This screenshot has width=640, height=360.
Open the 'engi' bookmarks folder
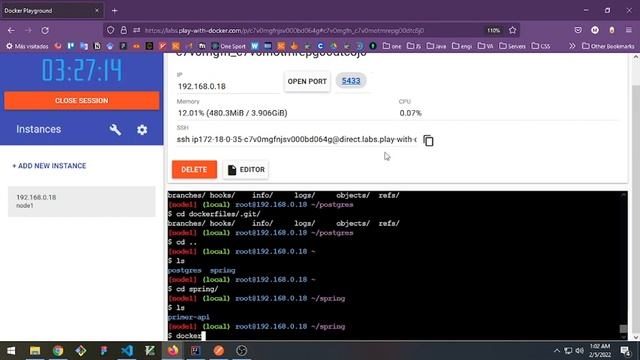pos(462,46)
